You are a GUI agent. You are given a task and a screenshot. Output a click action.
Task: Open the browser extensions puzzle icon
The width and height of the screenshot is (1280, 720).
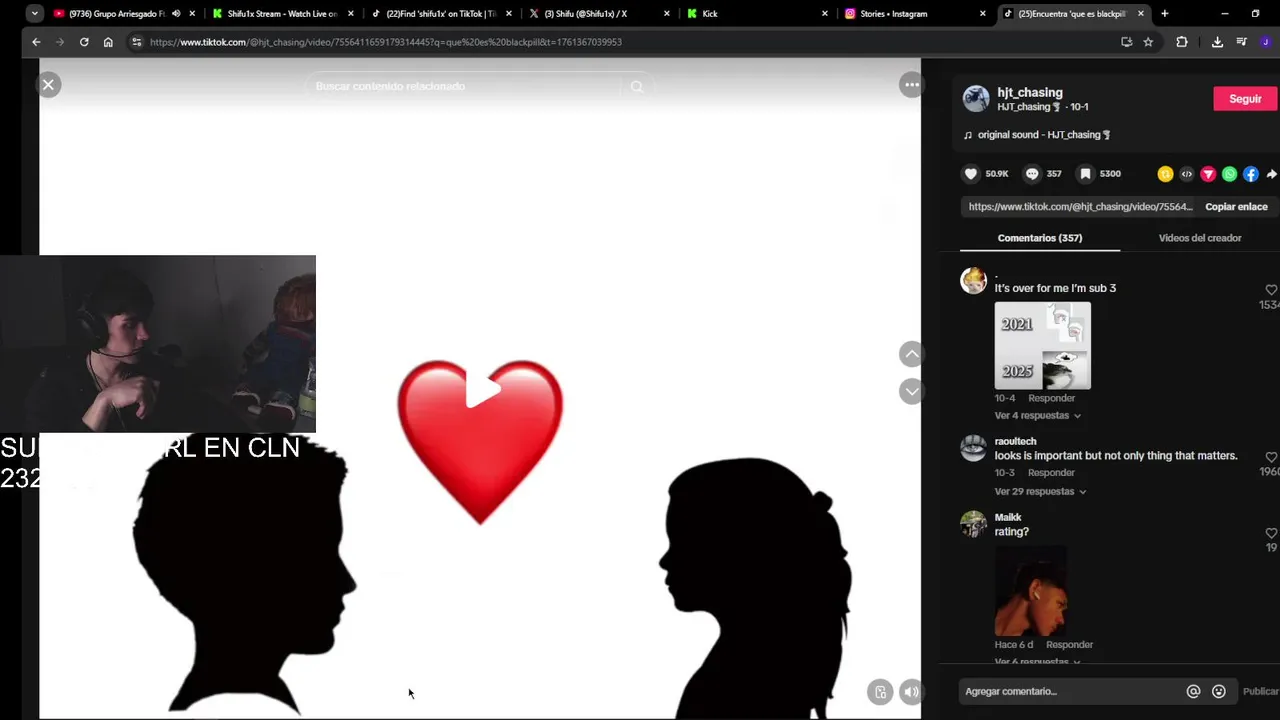(x=1182, y=42)
